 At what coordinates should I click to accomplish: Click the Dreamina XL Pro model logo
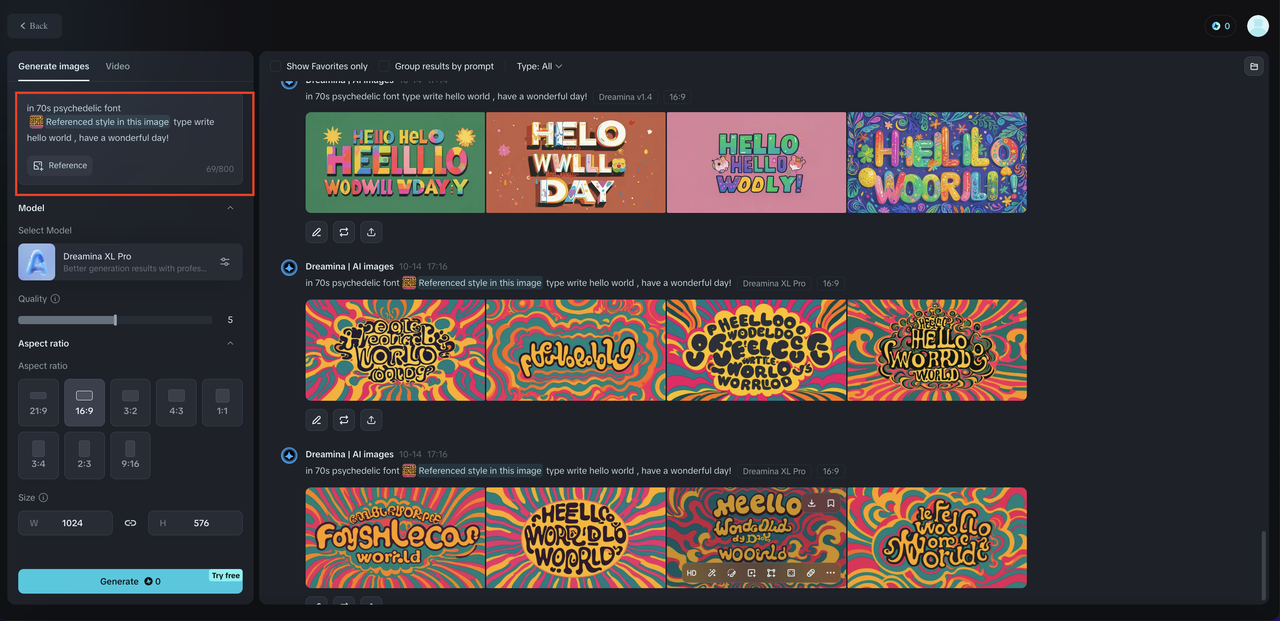(x=37, y=262)
